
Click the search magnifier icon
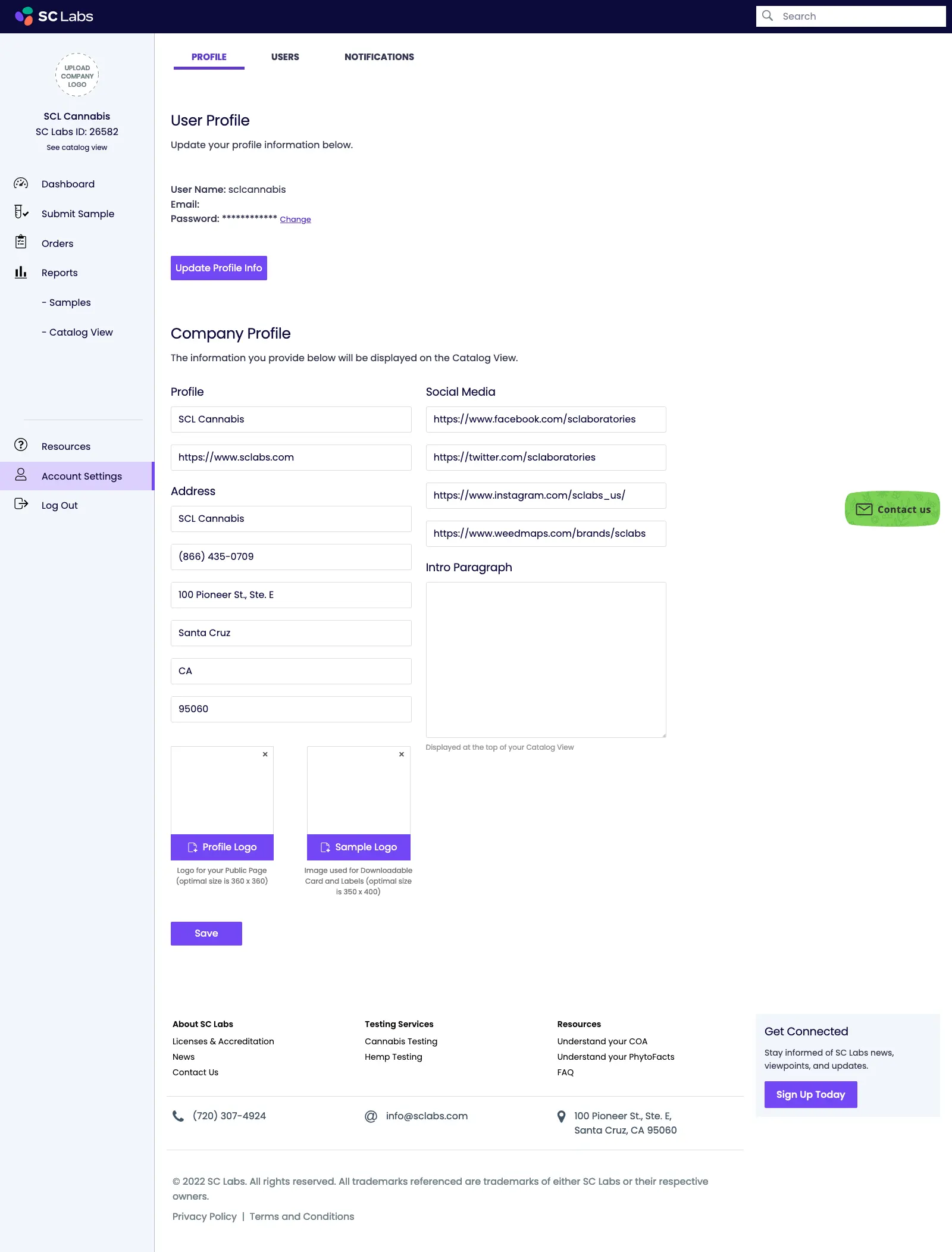point(768,16)
